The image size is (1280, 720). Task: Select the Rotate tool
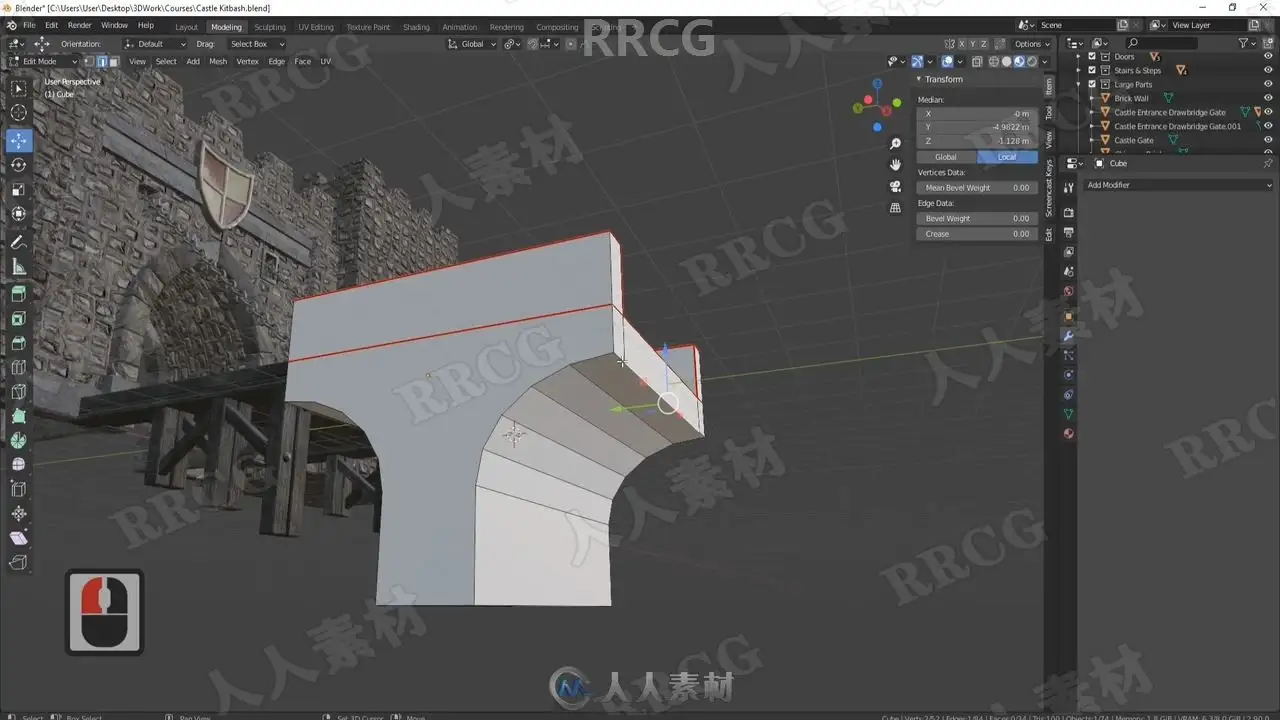[19, 165]
